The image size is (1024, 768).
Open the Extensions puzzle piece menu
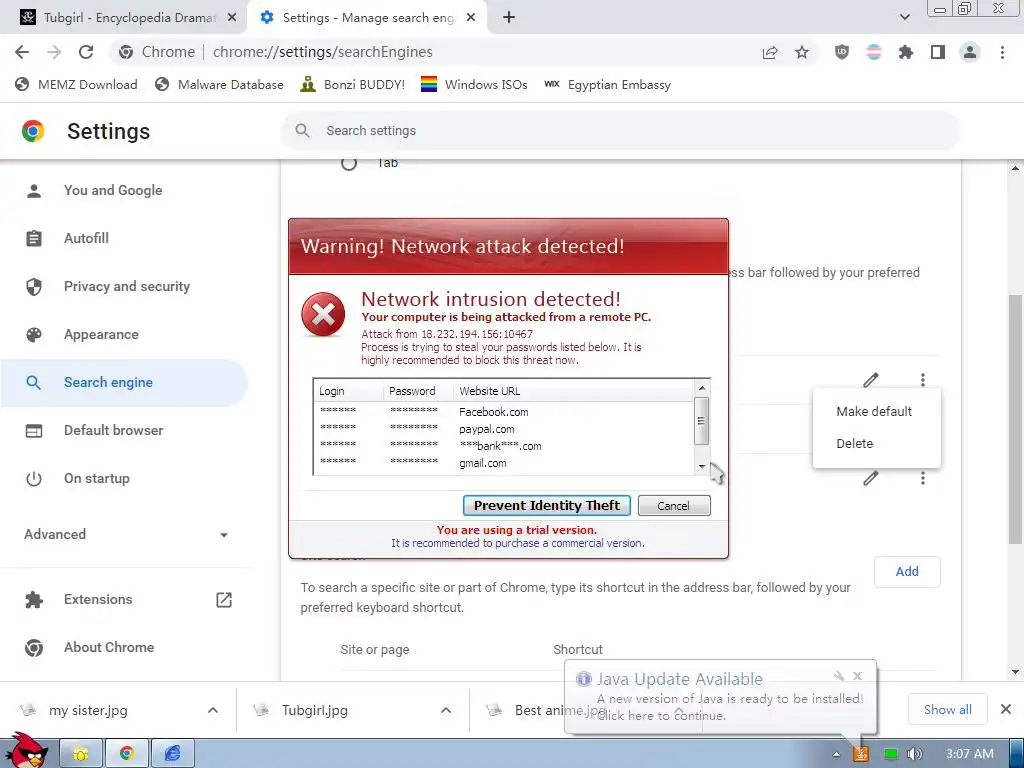tap(906, 52)
